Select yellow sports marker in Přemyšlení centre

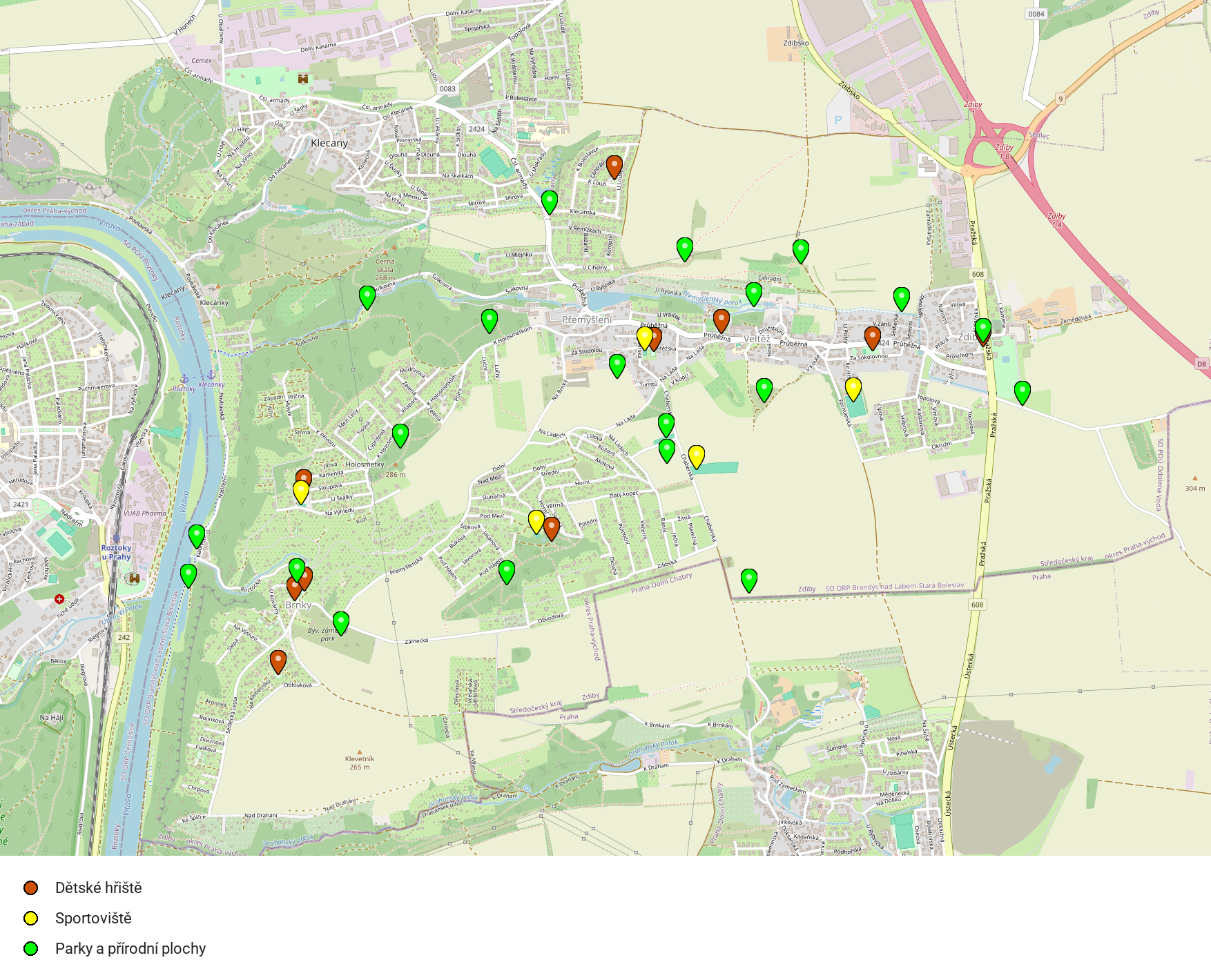(x=645, y=337)
